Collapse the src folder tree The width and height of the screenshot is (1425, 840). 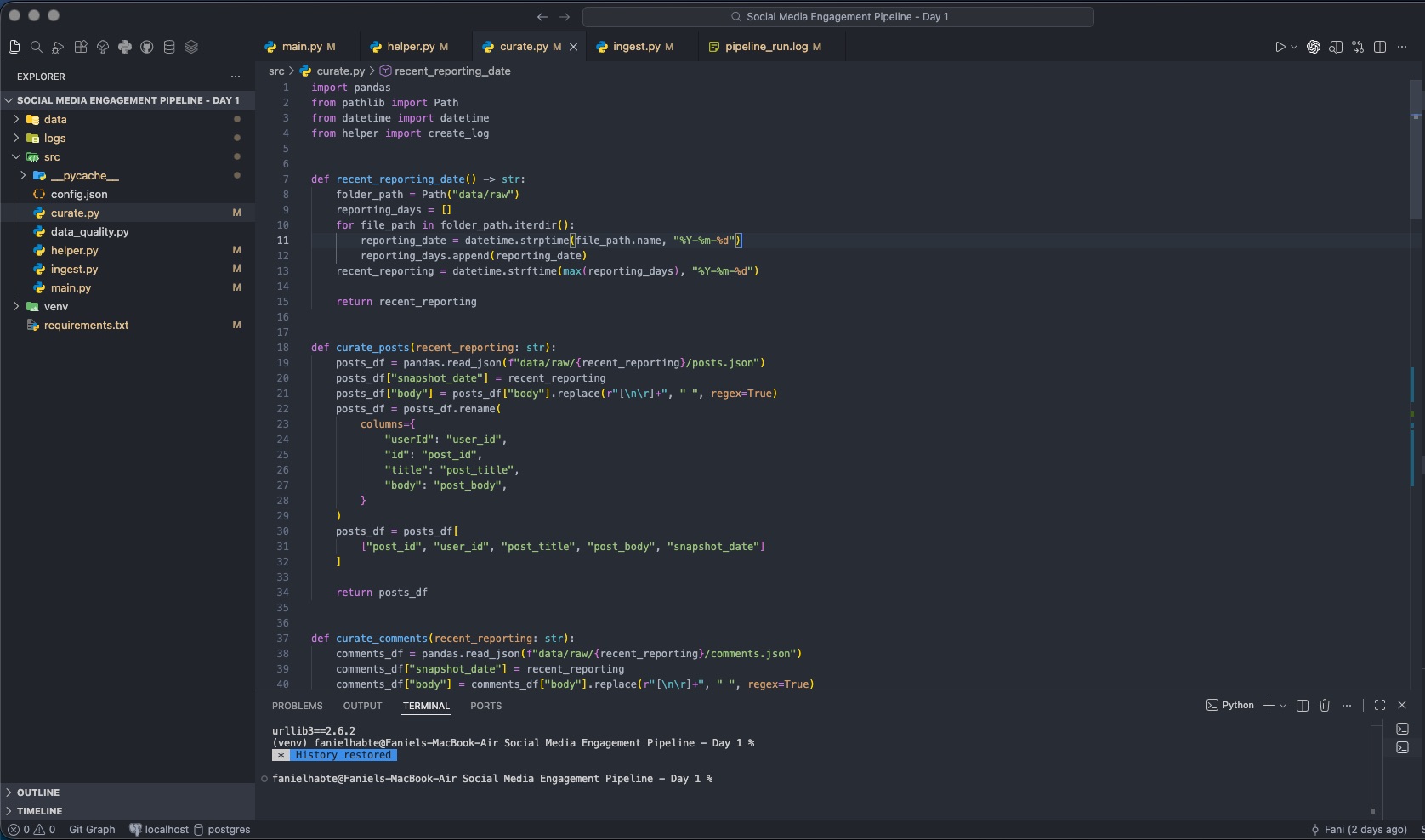tap(16, 157)
